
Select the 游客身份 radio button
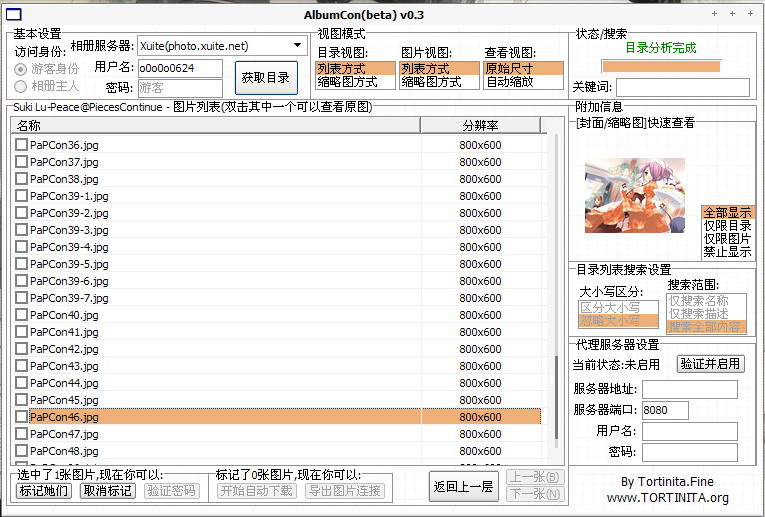(x=20, y=69)
